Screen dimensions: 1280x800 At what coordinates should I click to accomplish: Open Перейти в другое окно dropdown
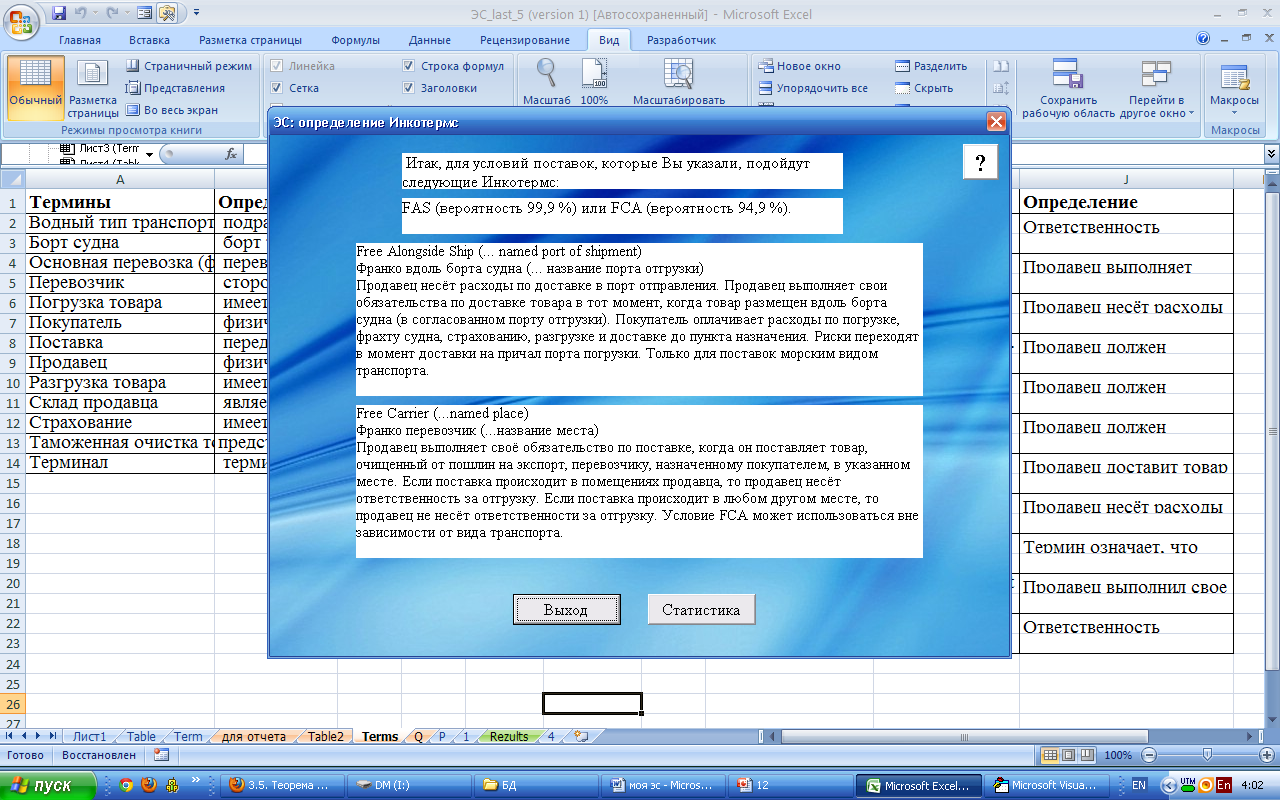click(1157, 88)
